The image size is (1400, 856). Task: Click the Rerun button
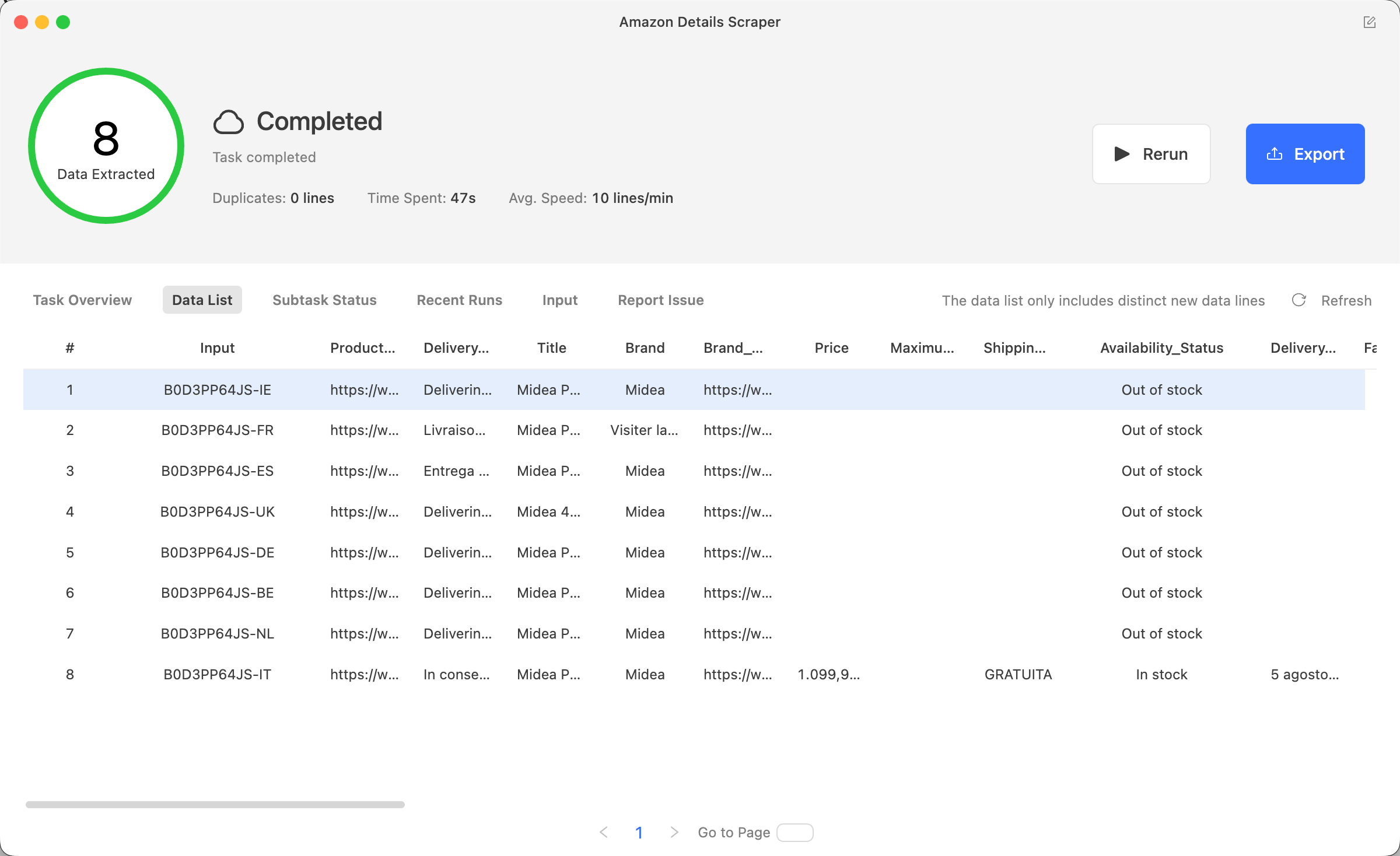pos(1151,154)
